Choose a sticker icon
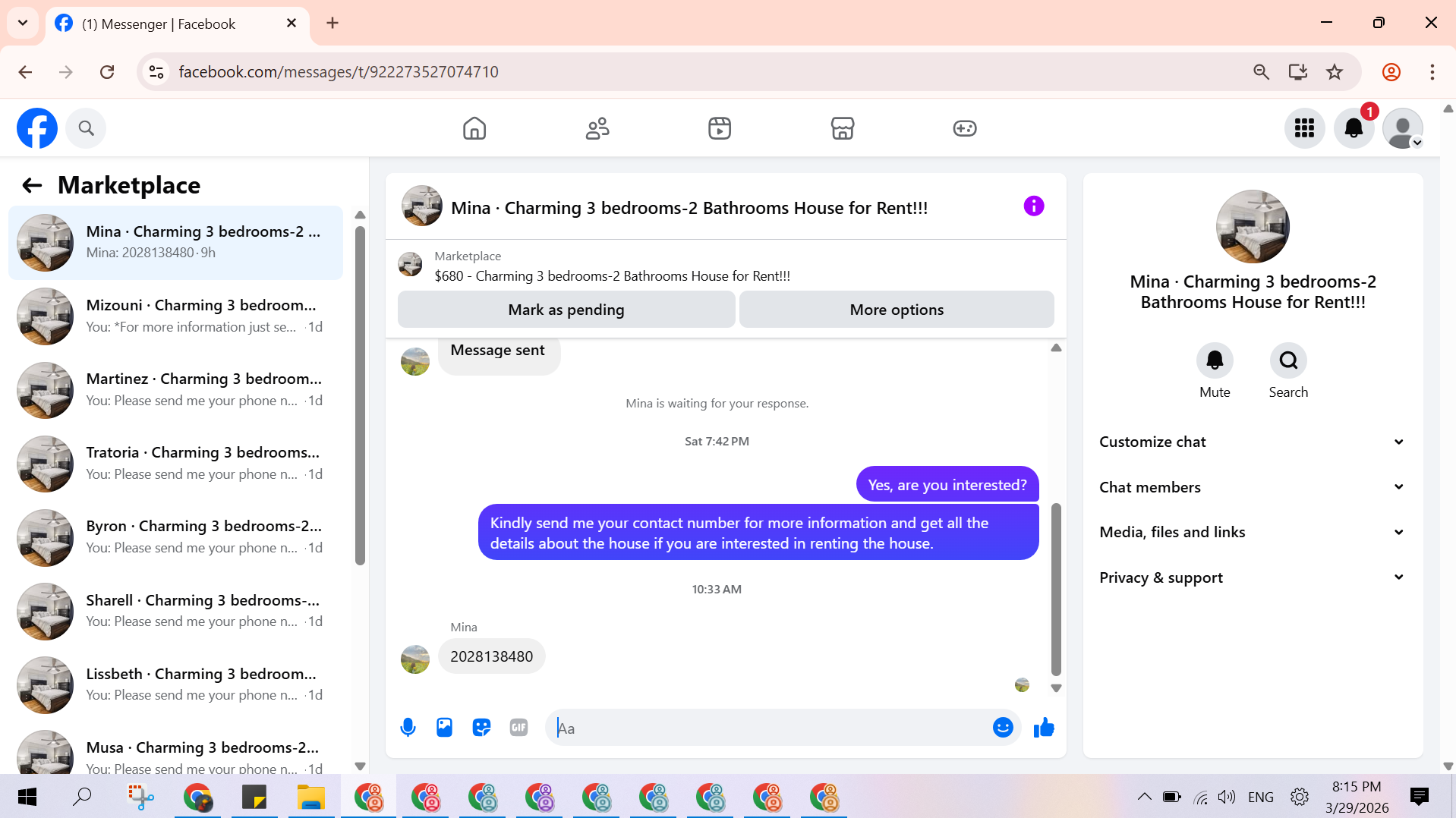The width and height of the screenshot is (1456, 818). click(x=481, y=728)
